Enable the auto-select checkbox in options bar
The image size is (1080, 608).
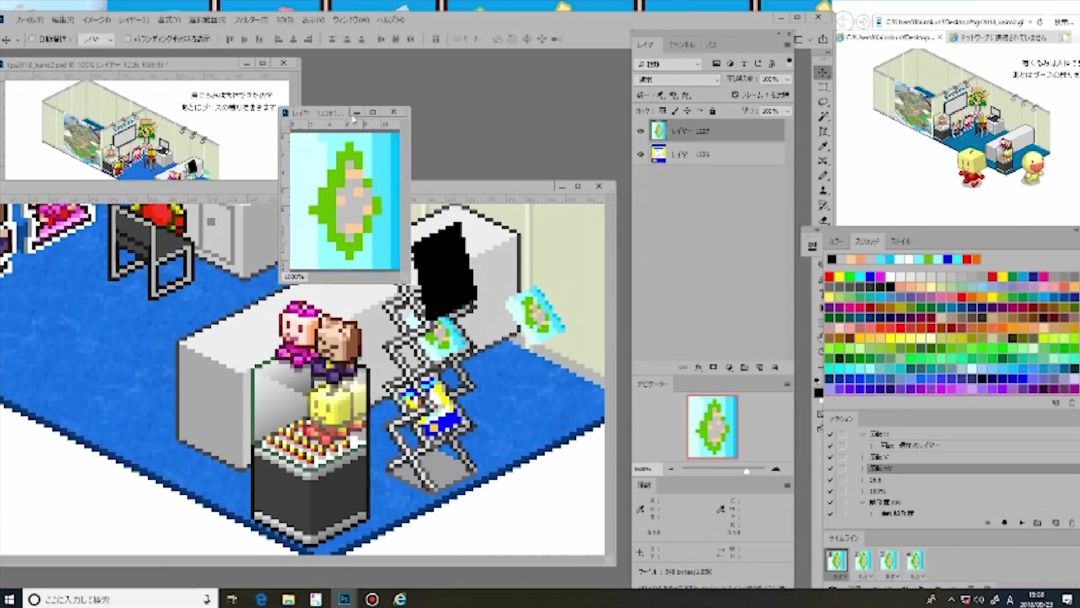coord(32,39)
